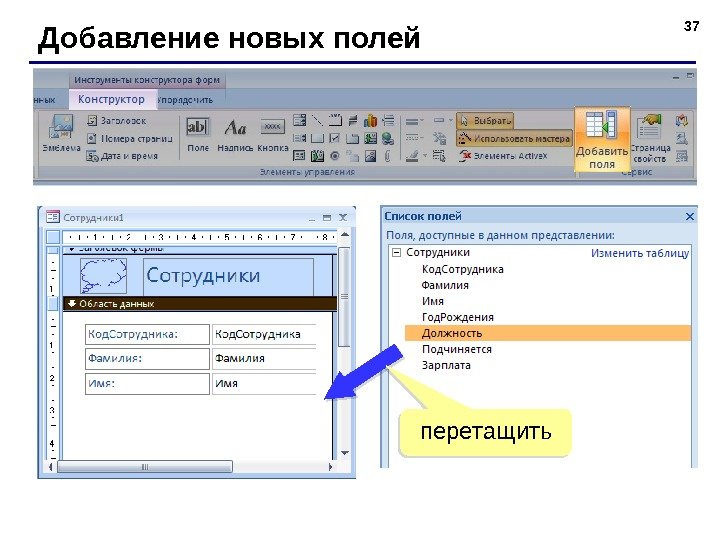Click the Добавить поля button
The width and height of the screenshot is (720, 540).
[602, 140]
